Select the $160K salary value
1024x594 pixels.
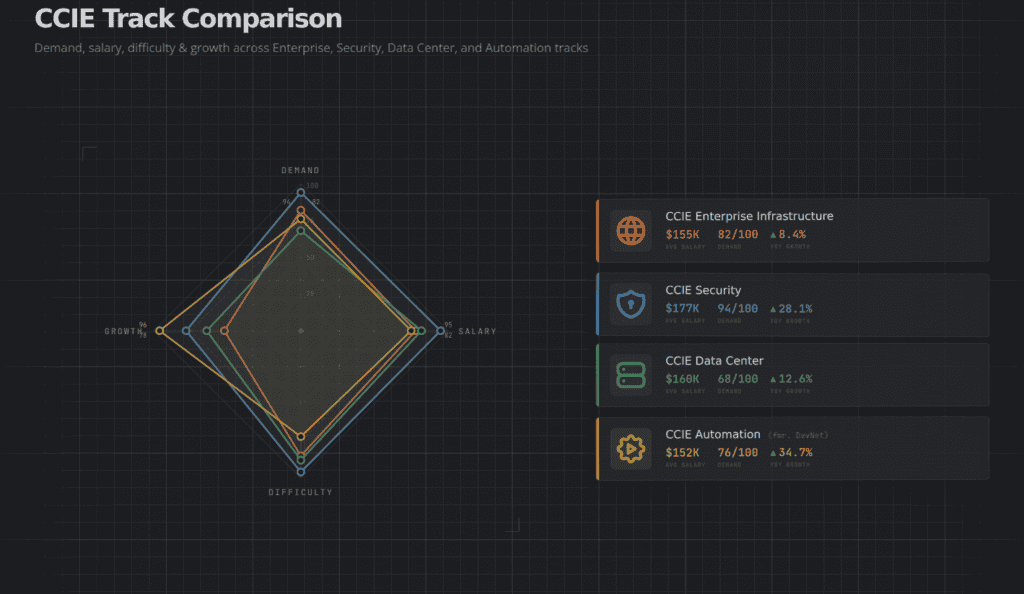682,379
